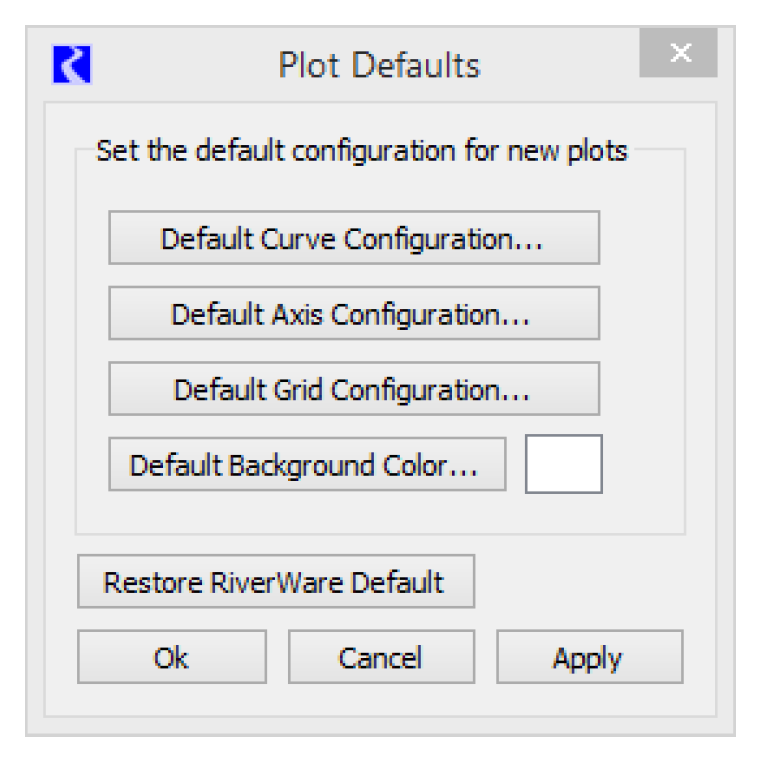The image size is (761, 761).
Task: Close the Plot Defaults dialog window
Action: (678, 55)
